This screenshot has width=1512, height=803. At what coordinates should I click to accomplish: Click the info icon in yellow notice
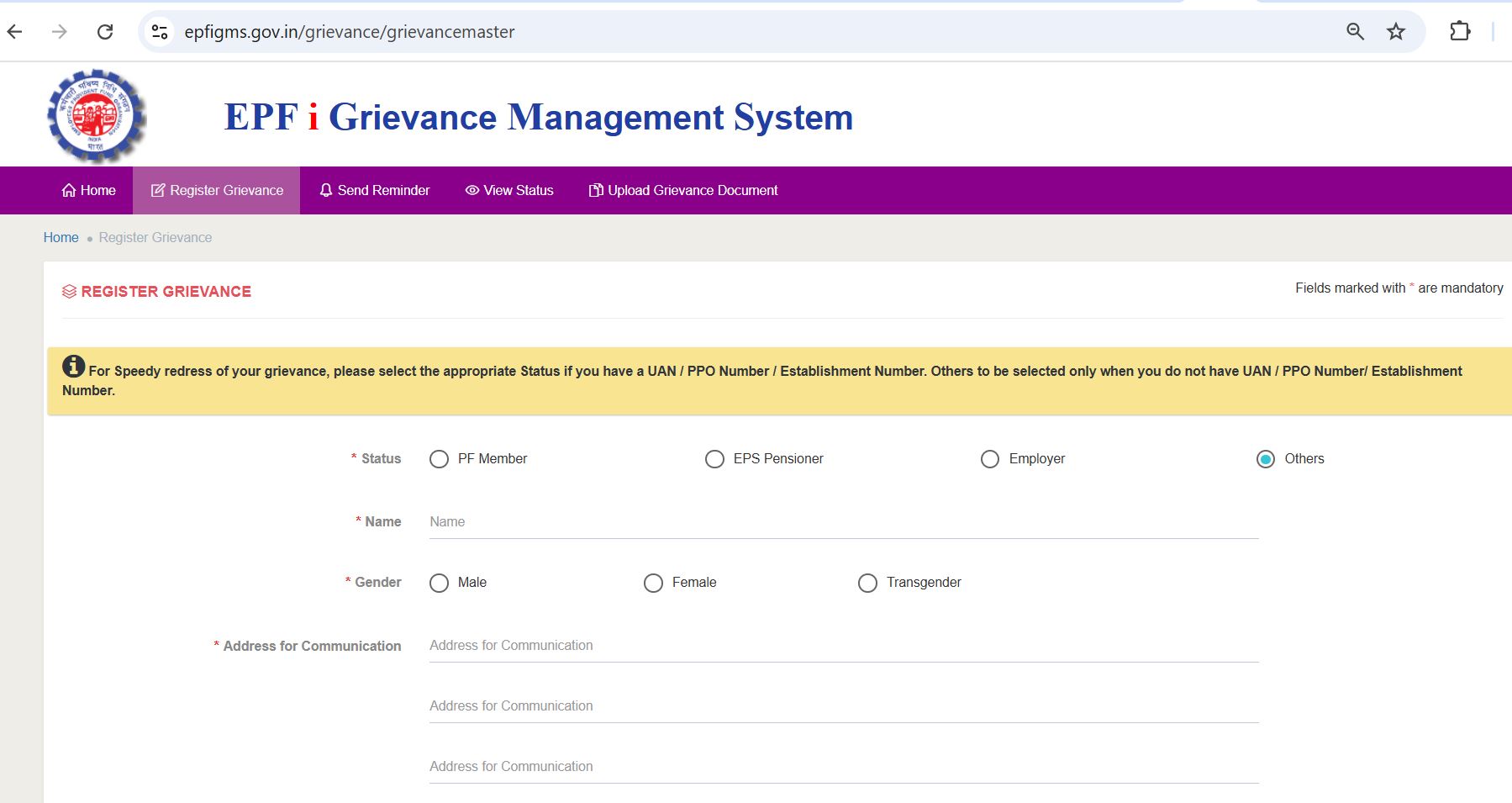[x=74, y=367]
